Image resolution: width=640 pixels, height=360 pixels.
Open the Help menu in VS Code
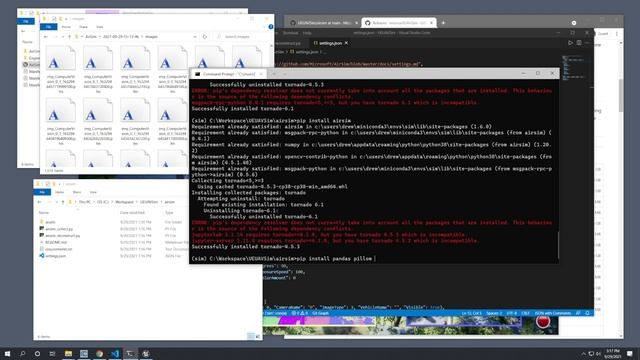coord(307,33)
